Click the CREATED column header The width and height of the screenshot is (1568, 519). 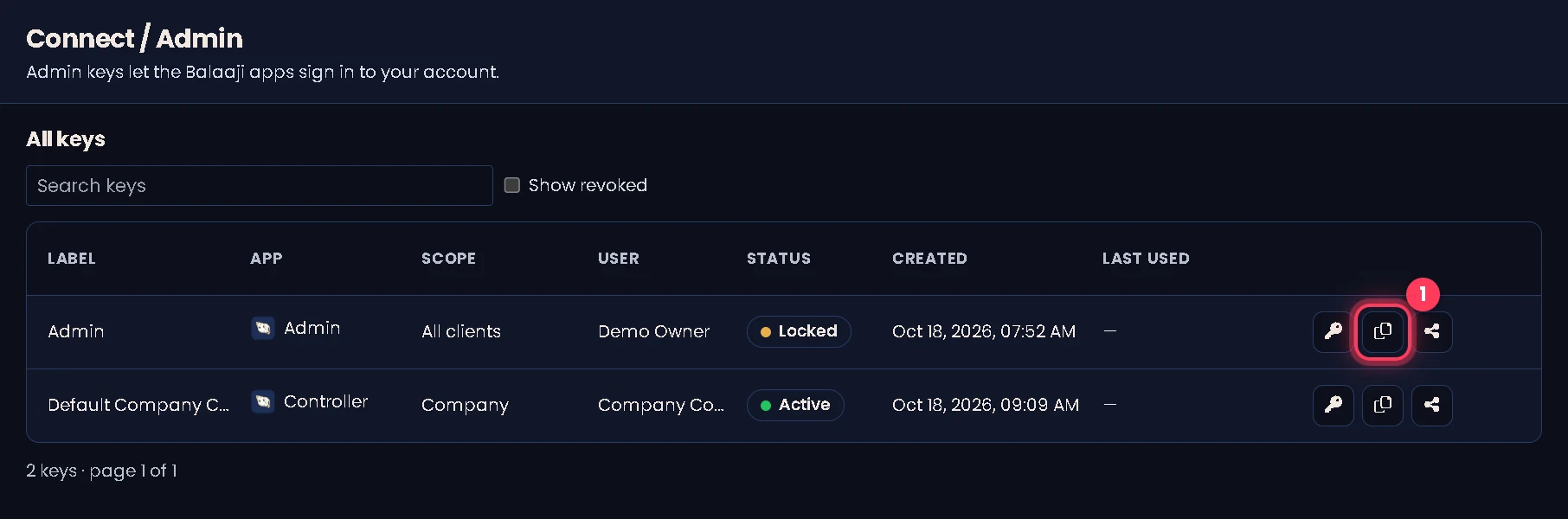pyautogui.click(x=930, y=259)
